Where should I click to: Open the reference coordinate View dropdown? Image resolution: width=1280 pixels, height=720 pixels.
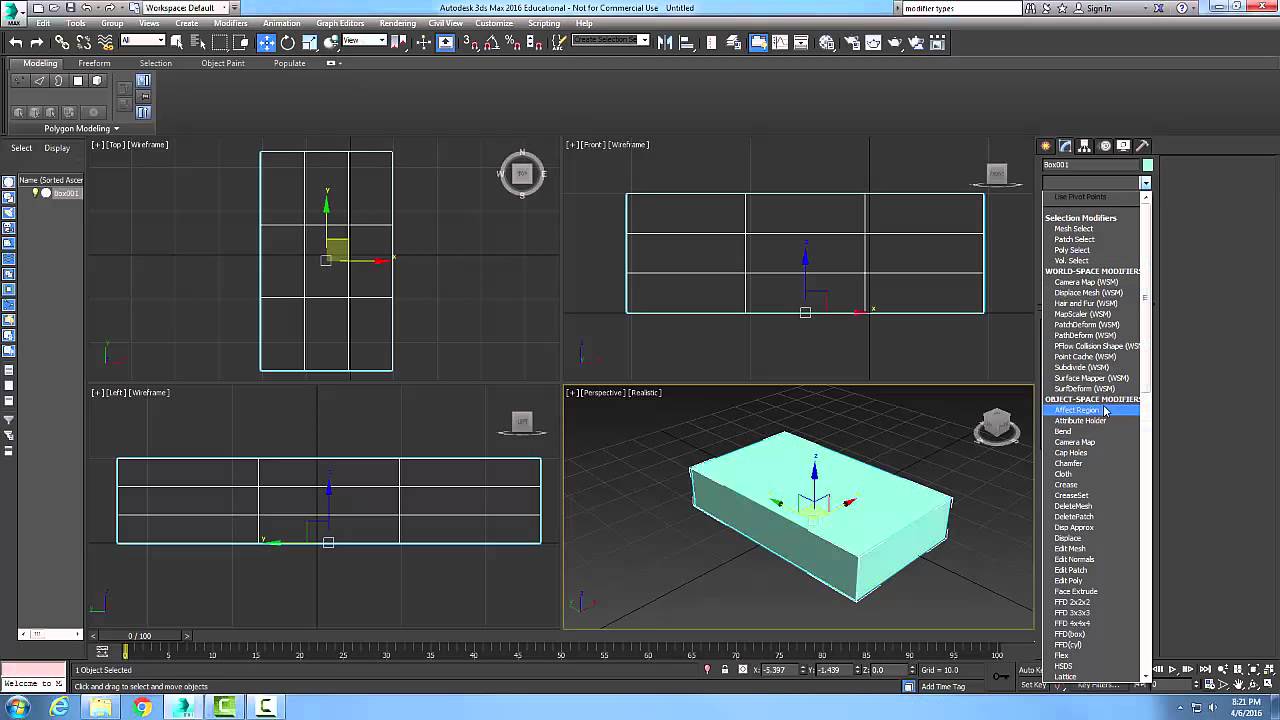365,40
